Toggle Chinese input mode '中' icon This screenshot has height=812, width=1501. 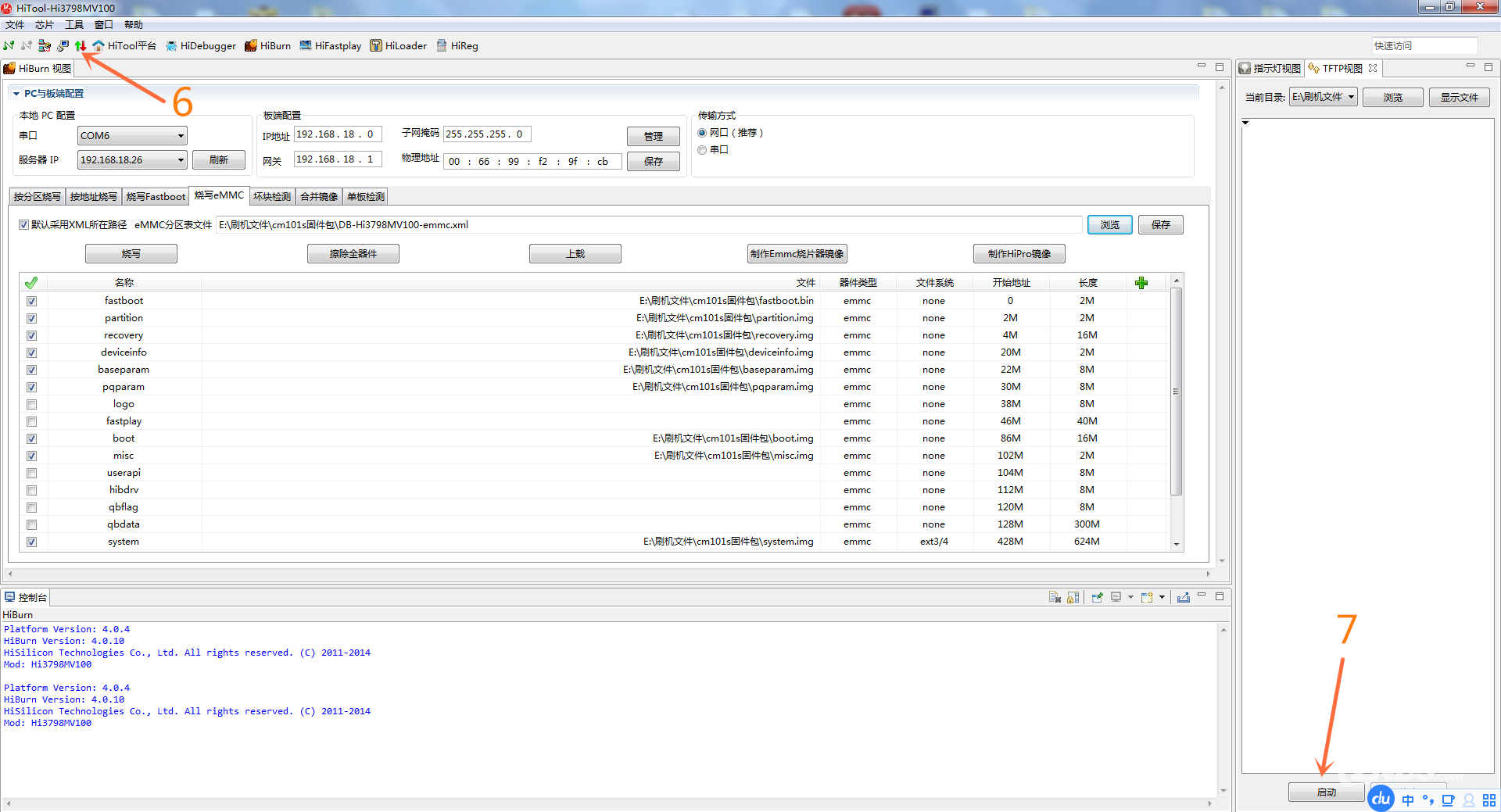click(x=1408, y=800)
